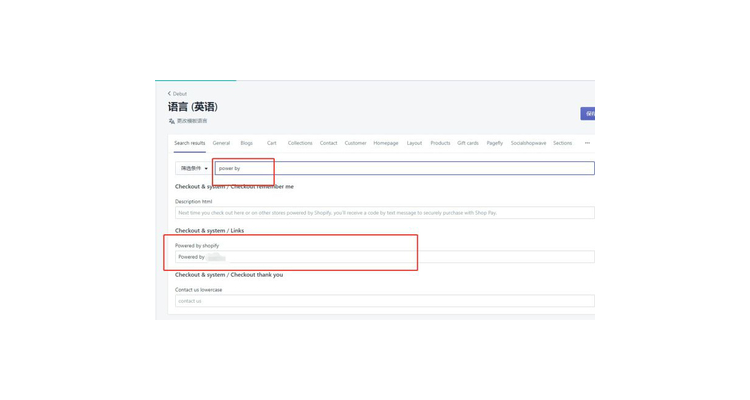
Task: Open the Blogs tab
Action: click(246, 143)
